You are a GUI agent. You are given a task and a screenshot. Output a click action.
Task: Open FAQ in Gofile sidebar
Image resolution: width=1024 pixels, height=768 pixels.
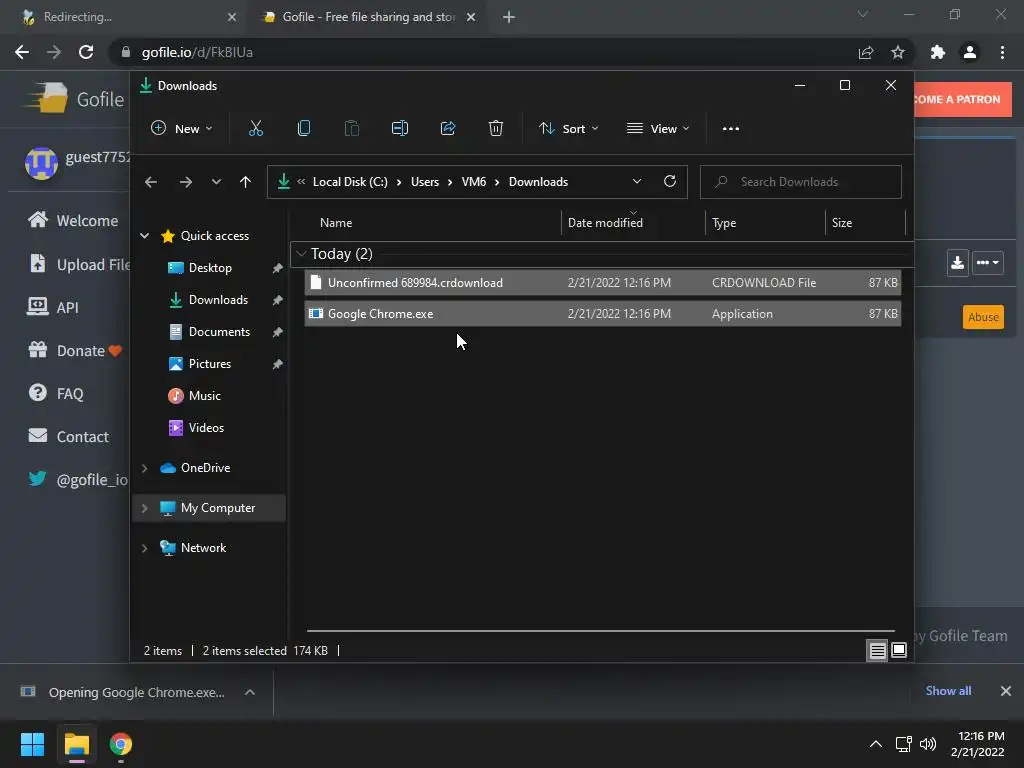[56, 394]
